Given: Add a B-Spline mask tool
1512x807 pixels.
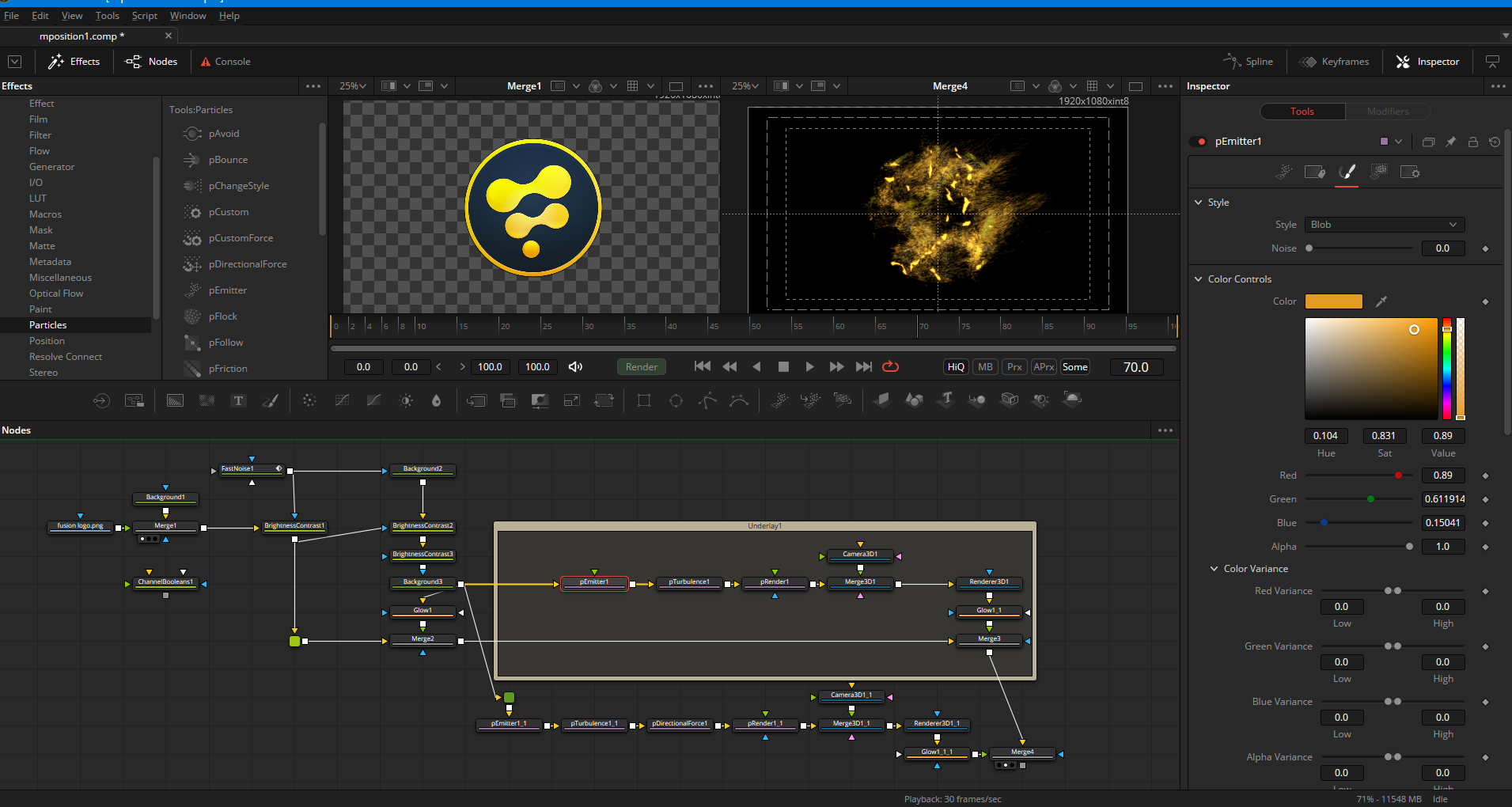Looking at the screenshot, I should (739, 400).
